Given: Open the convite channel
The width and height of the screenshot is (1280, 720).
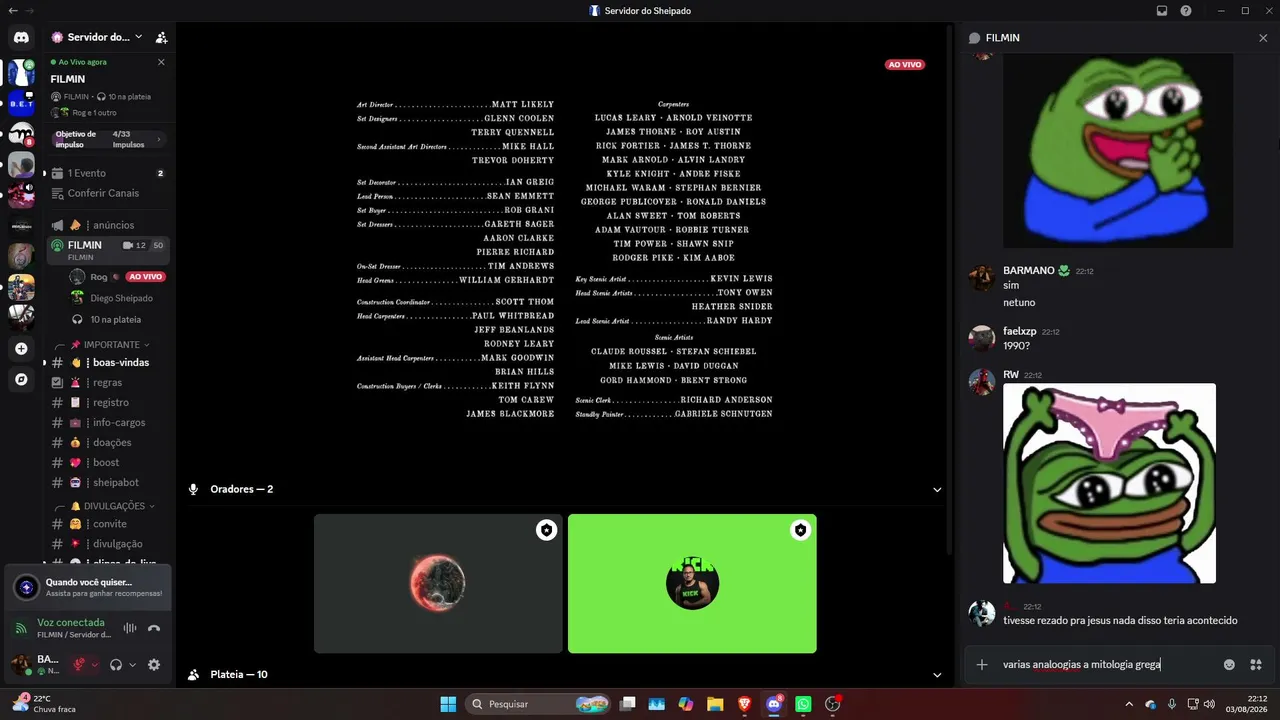Looking at the screenshot, I should click(x=109, y=524).
